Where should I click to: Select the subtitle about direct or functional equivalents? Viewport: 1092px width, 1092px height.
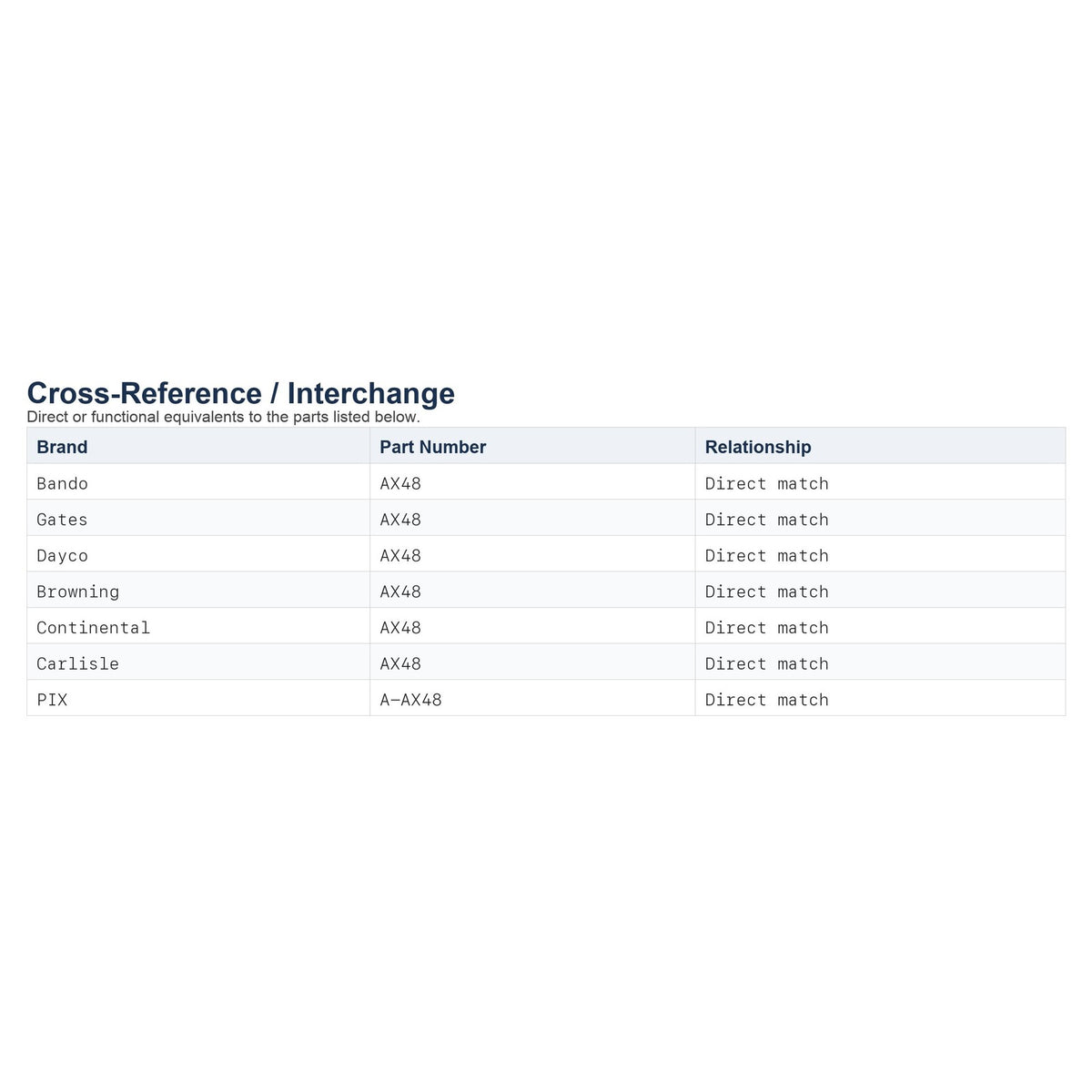(x=223, y=417)
